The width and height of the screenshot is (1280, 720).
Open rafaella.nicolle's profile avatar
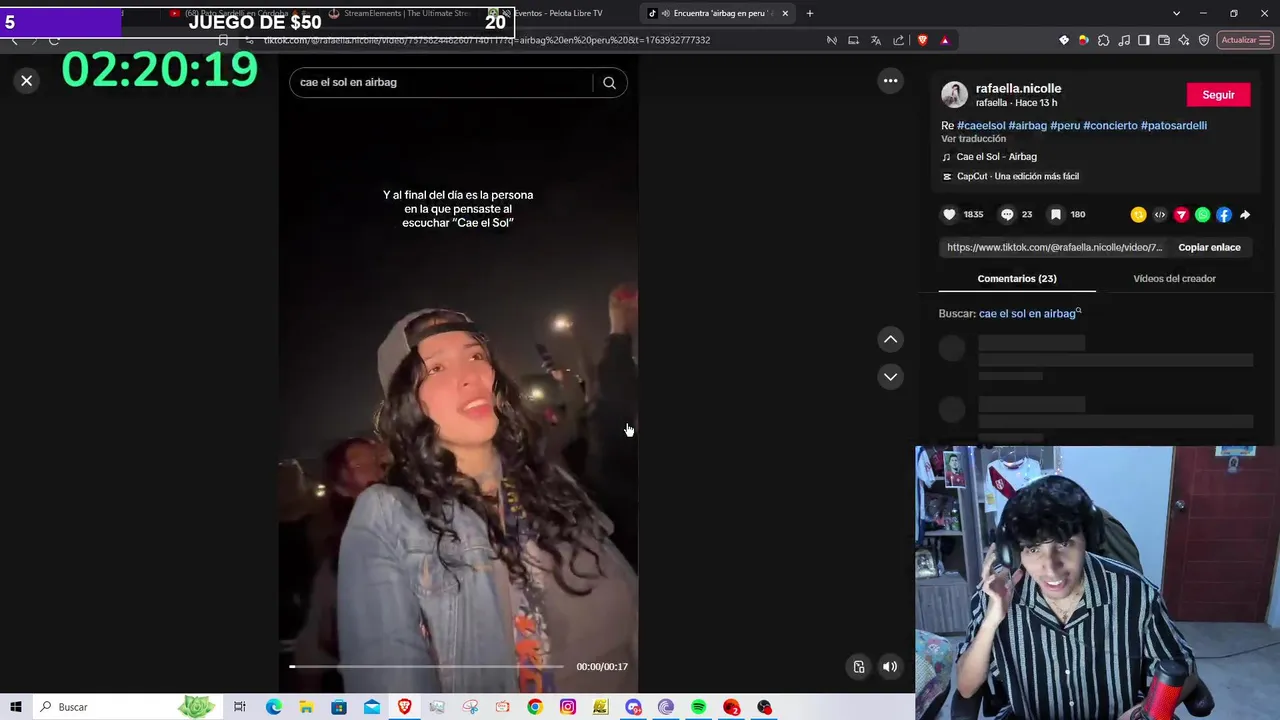(954, 95)
